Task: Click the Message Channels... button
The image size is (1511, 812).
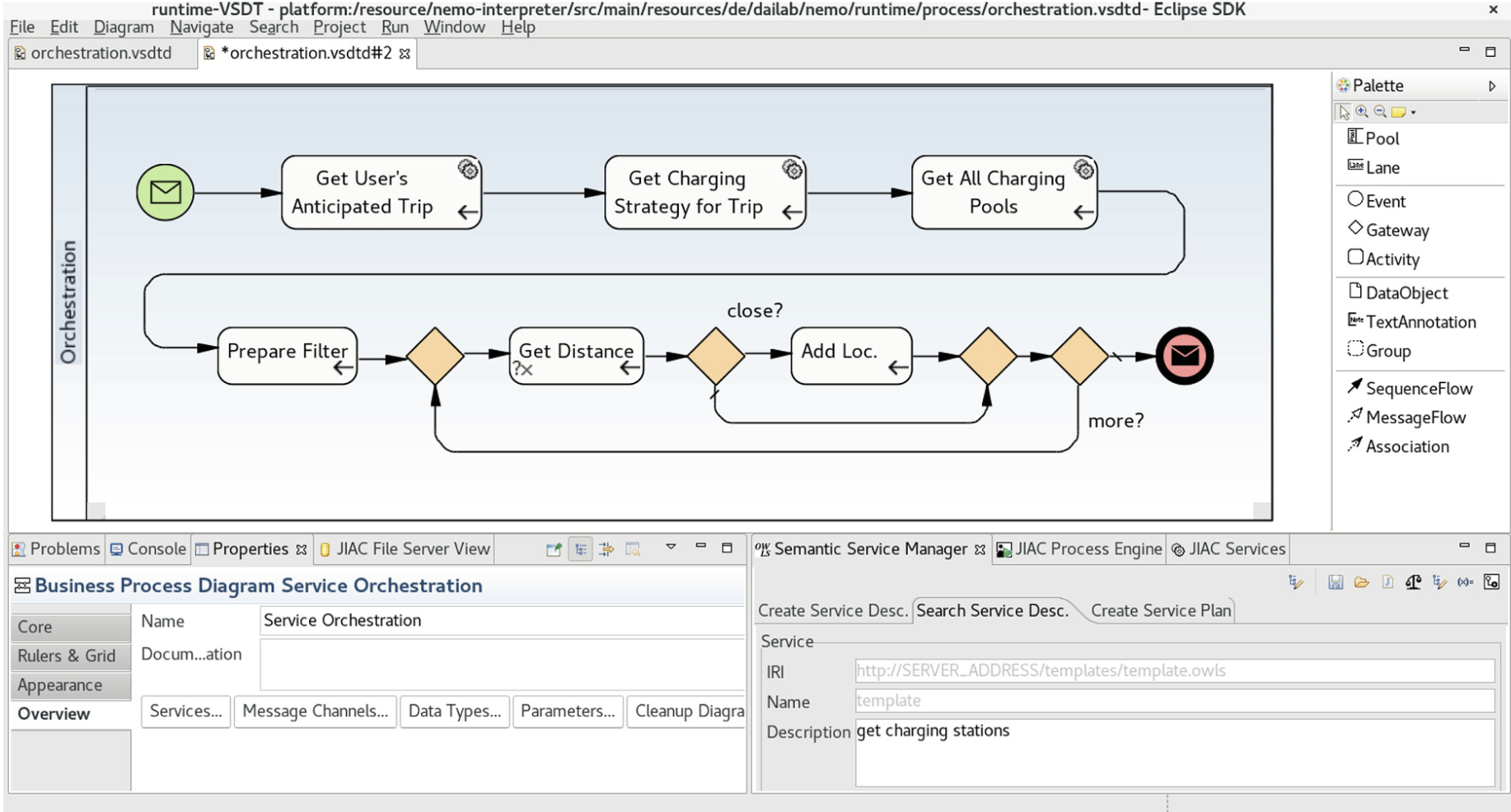Action: pyautogui.click(x=315, y=712)
